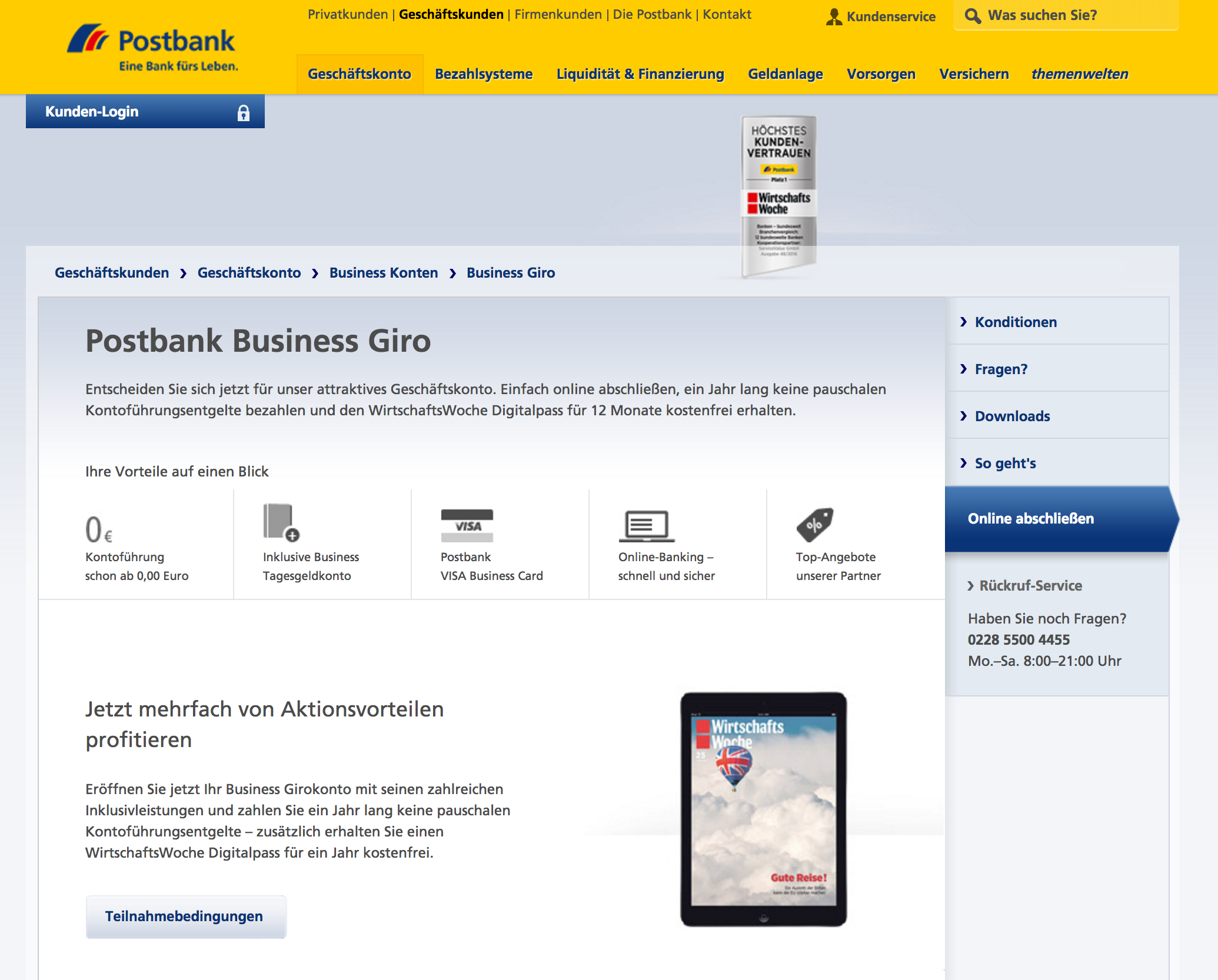Select the Geschäftskonto main tab
This screenshot has width=1218, height=980.
tap(360, 74)
